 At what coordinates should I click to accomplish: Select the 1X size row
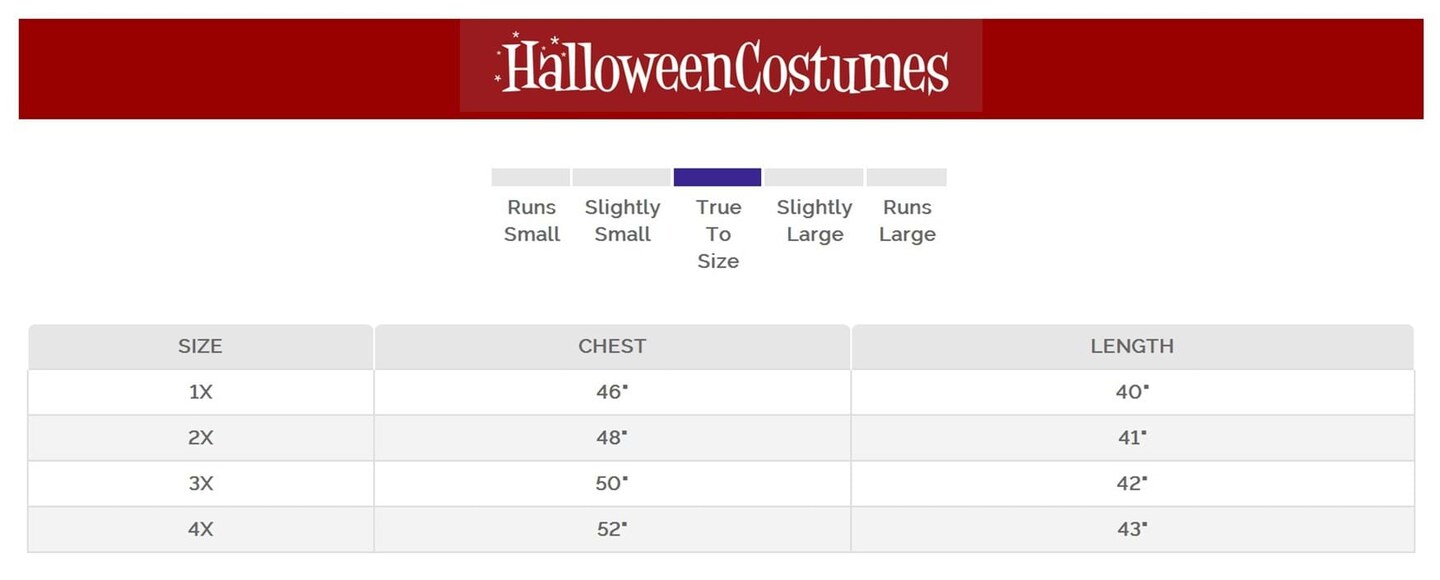(201, 392)
